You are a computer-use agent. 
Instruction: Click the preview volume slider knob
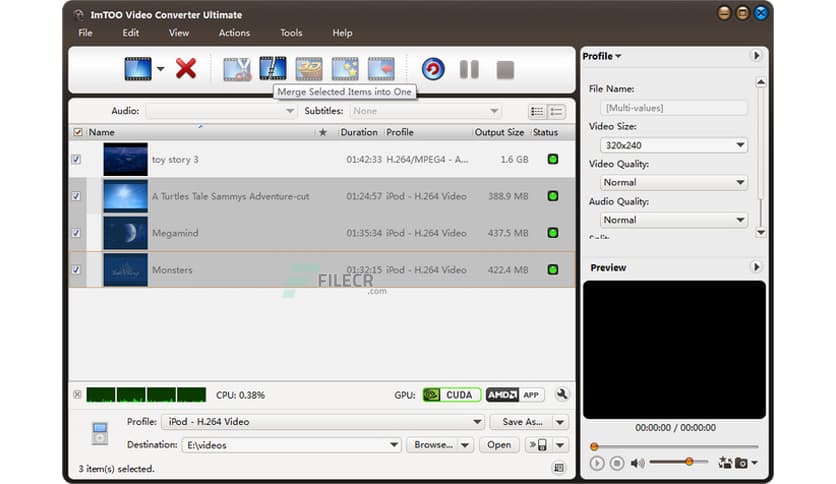coord(689,462)
